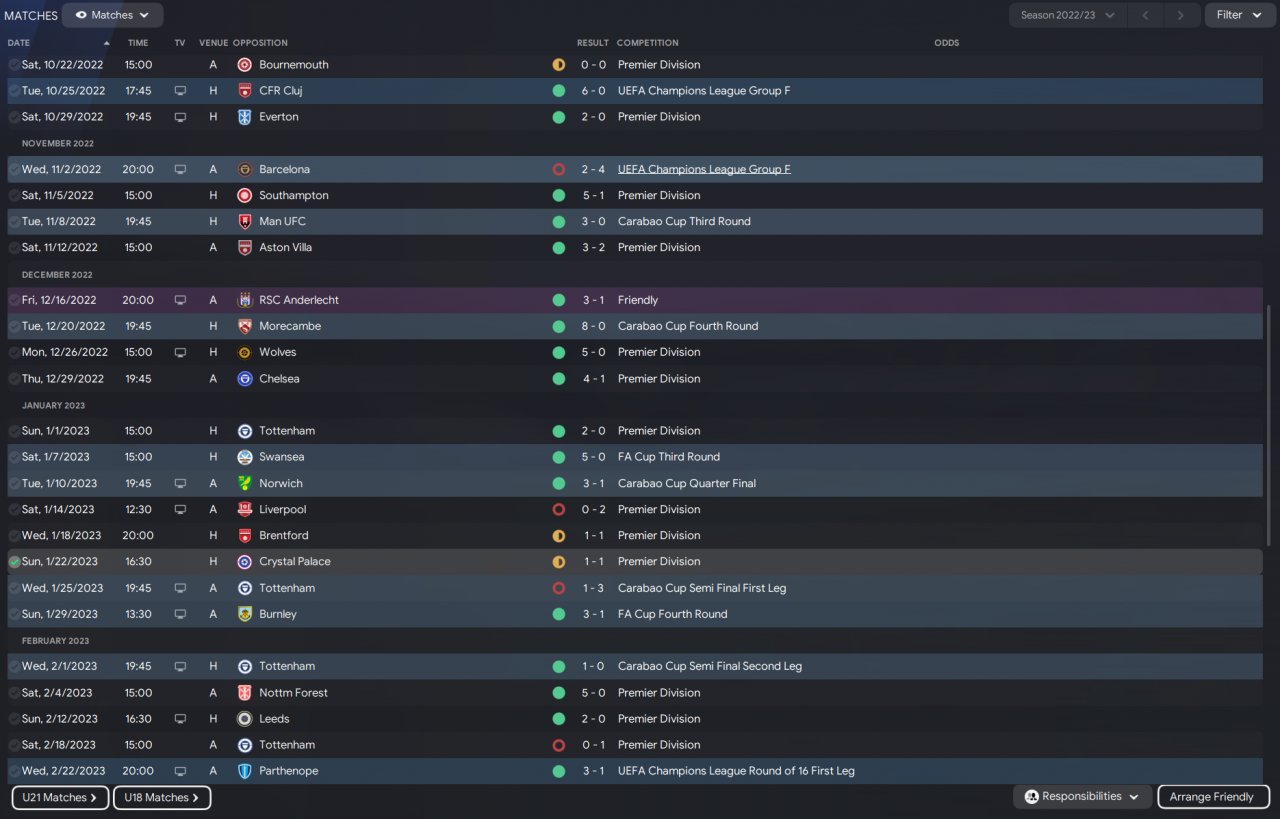
Task: Click the Norwich club badge icon
Action: 244,483
